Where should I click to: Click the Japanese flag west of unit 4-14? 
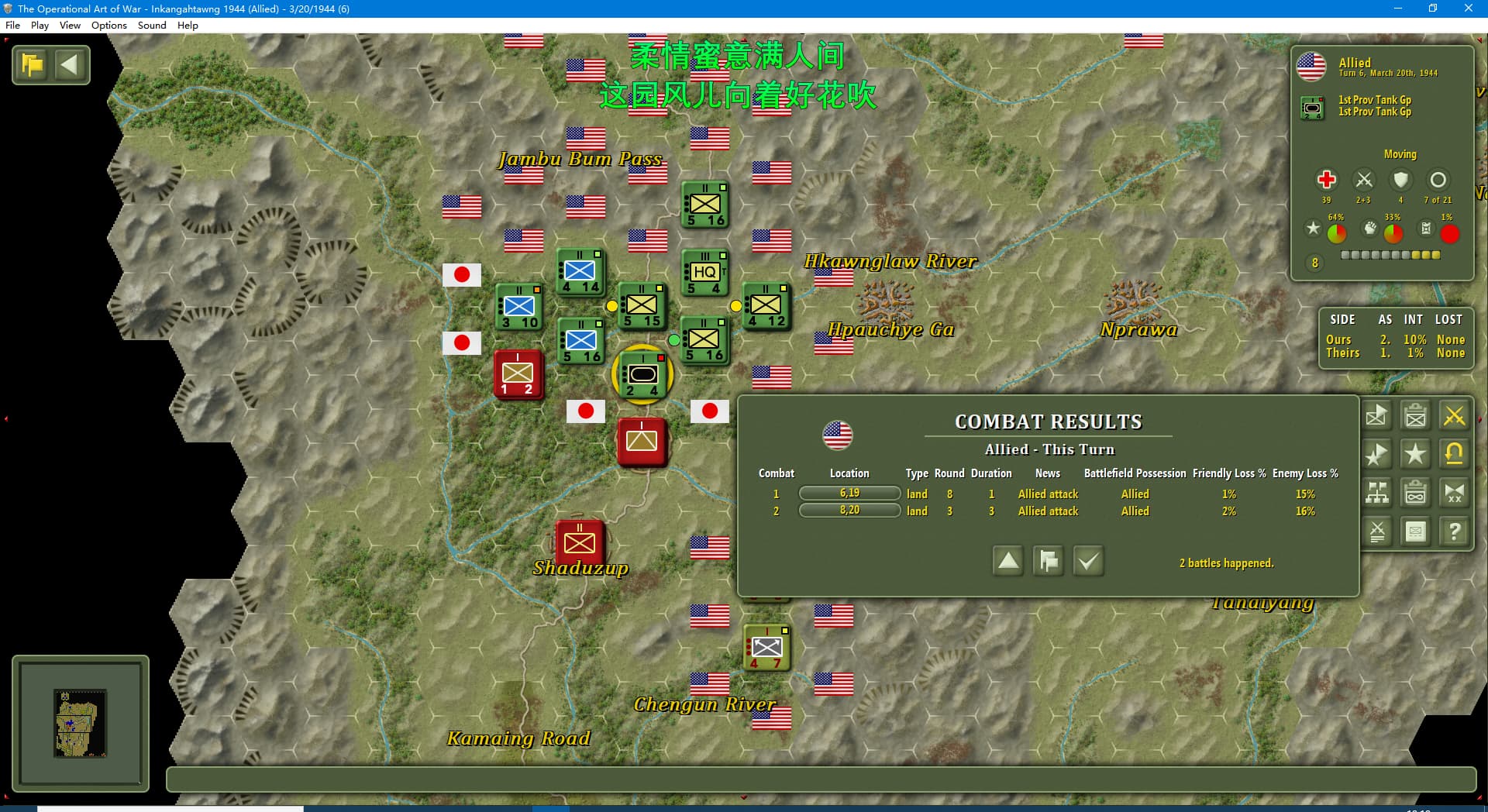(x=462, y=274)
